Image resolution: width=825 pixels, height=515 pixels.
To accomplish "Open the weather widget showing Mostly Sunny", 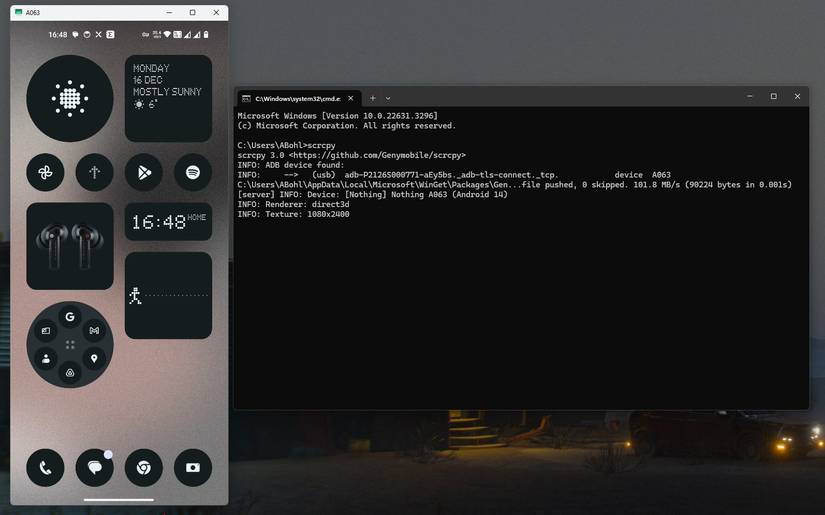I will pyautogui.click(x=168, y=98).
